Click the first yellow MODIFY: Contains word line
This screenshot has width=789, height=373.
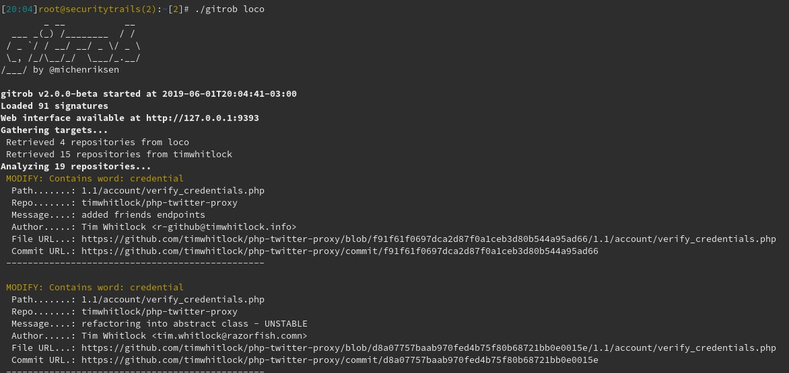[95, 179]
